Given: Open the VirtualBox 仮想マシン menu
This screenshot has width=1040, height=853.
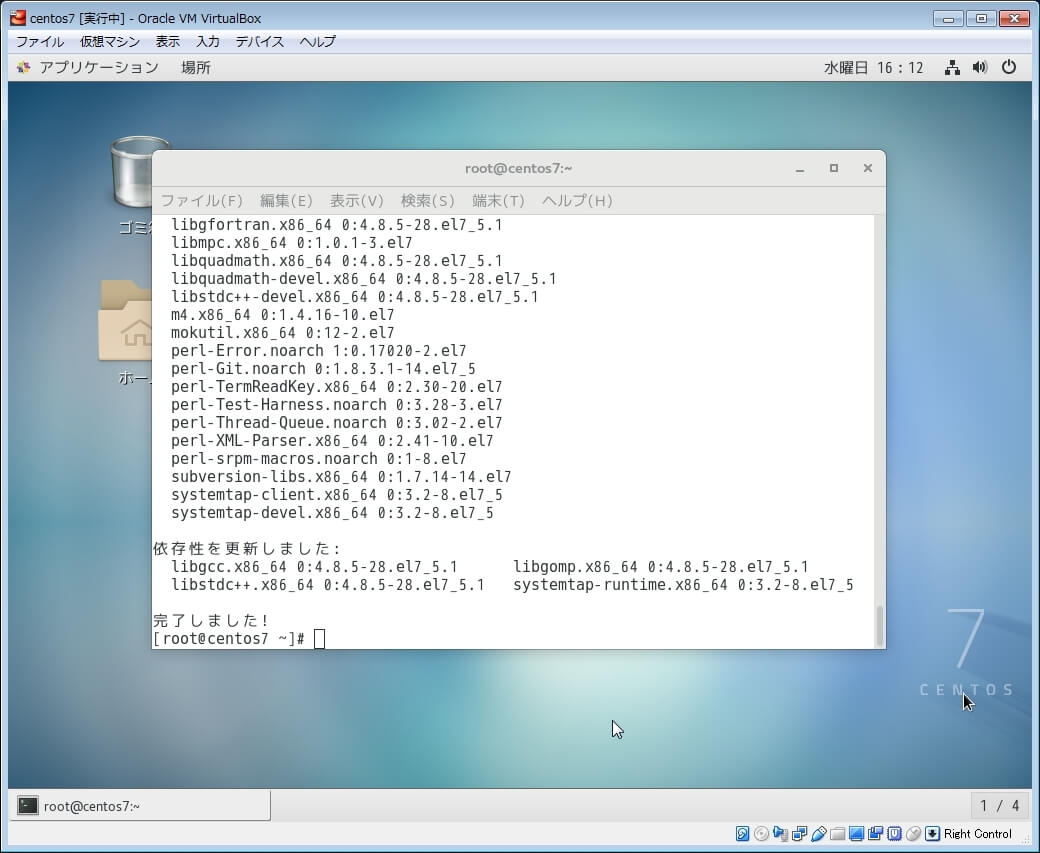Looking at the screenshot, I should (110, 41).
